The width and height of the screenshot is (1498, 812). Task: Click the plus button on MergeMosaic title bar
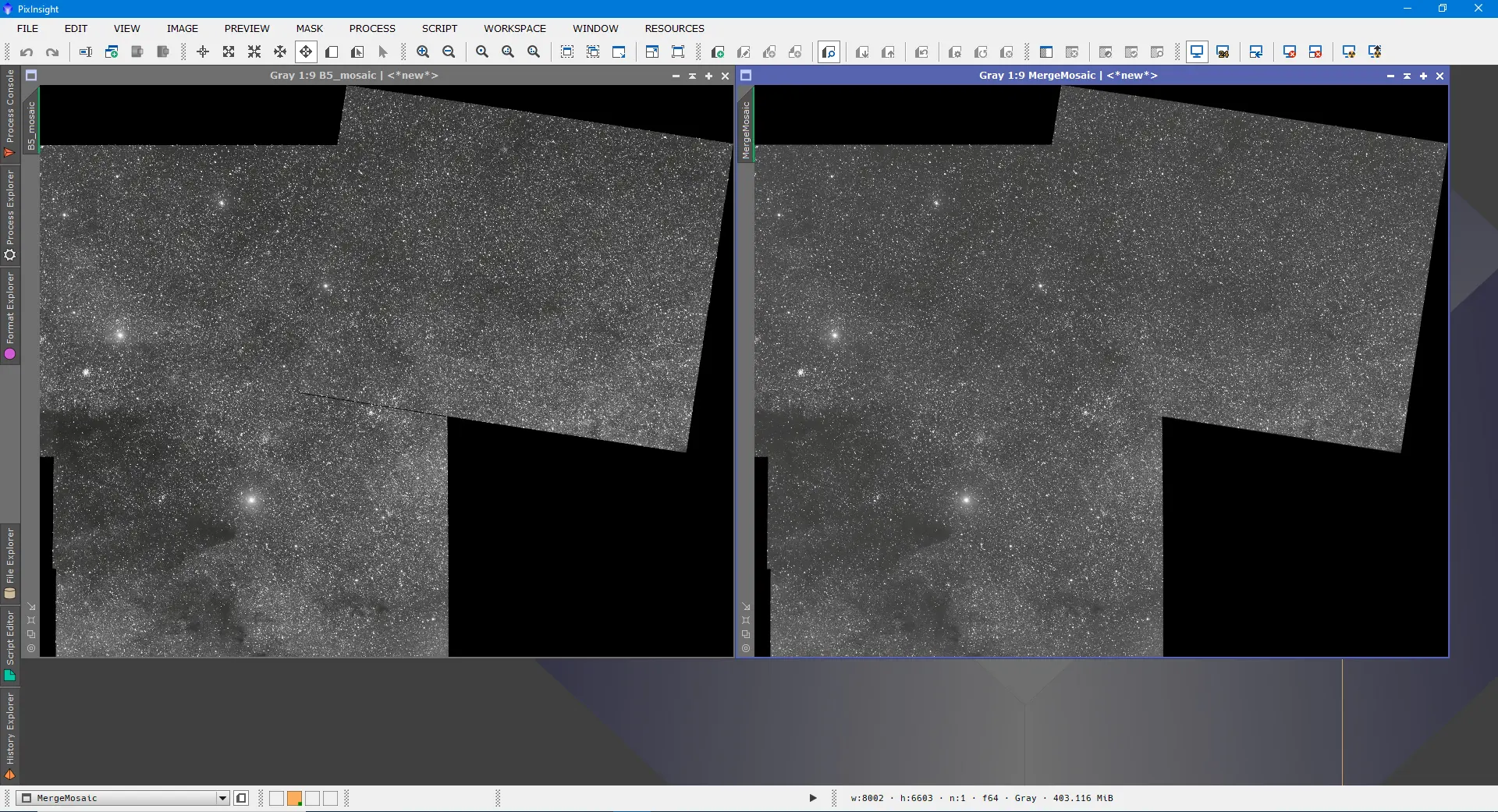coord(1423,76)
